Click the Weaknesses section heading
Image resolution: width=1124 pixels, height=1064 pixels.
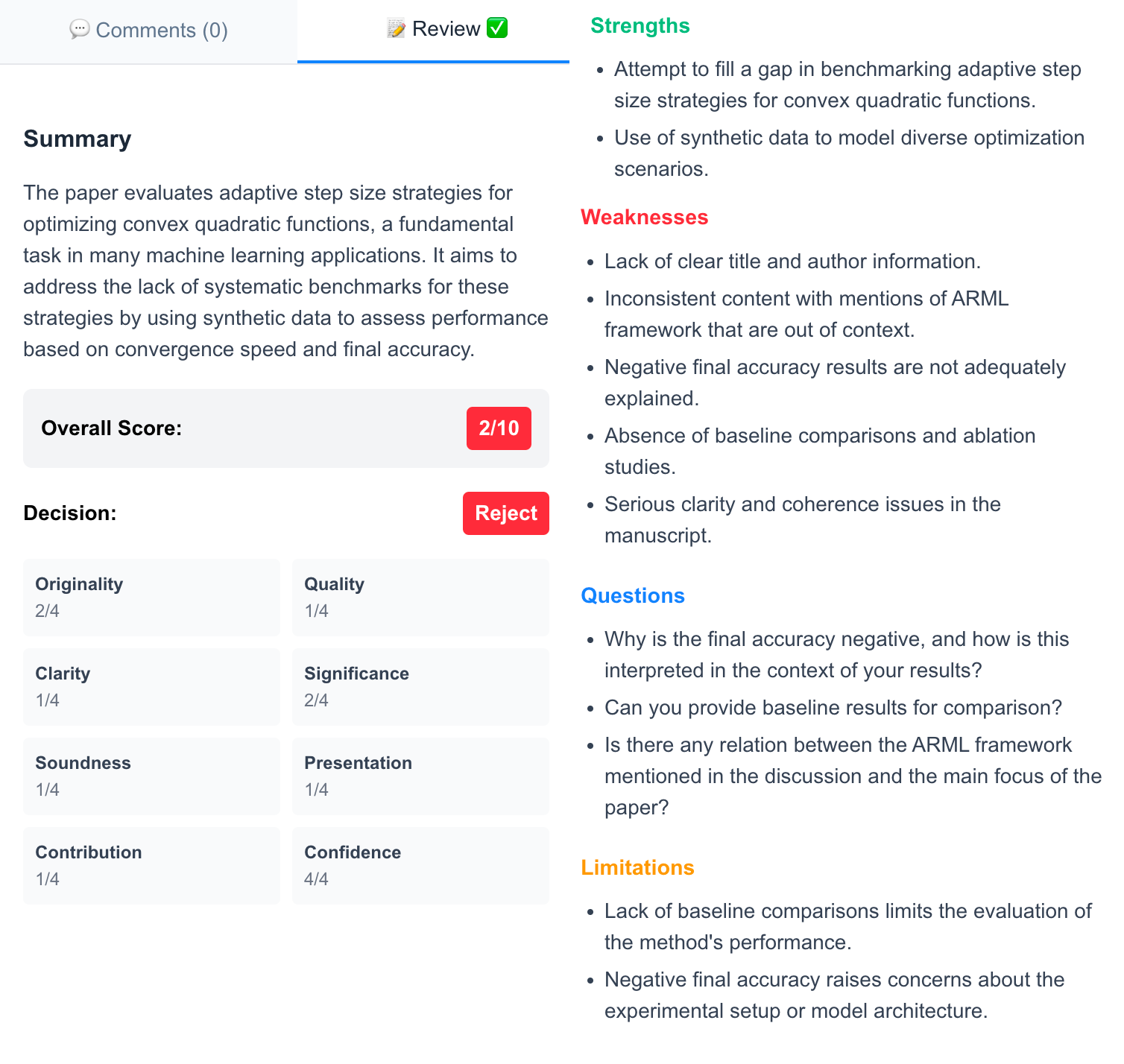pyautogui.click(x=644, y=218)
